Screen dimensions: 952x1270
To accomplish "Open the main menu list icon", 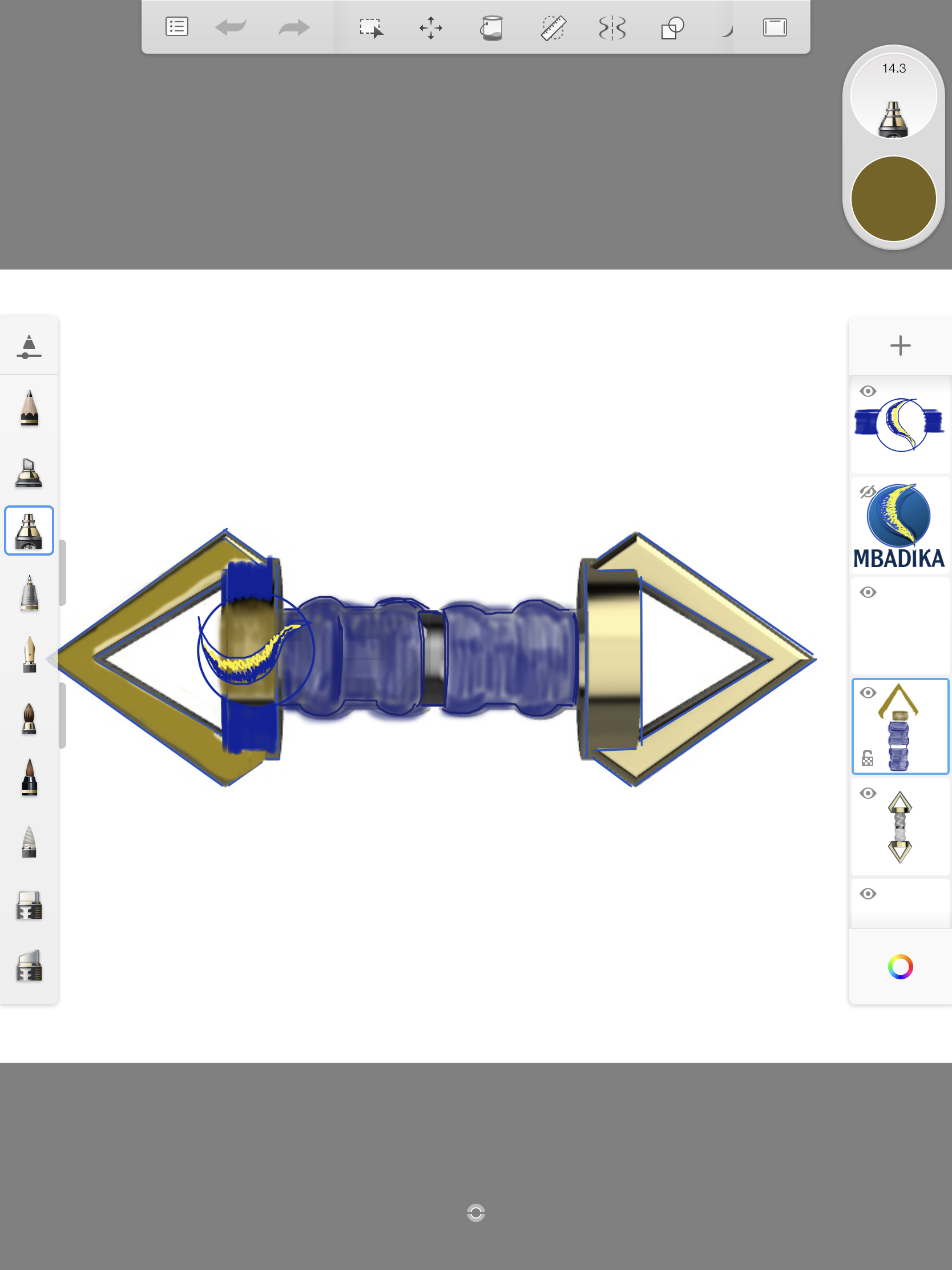I will tap(177, 27).
